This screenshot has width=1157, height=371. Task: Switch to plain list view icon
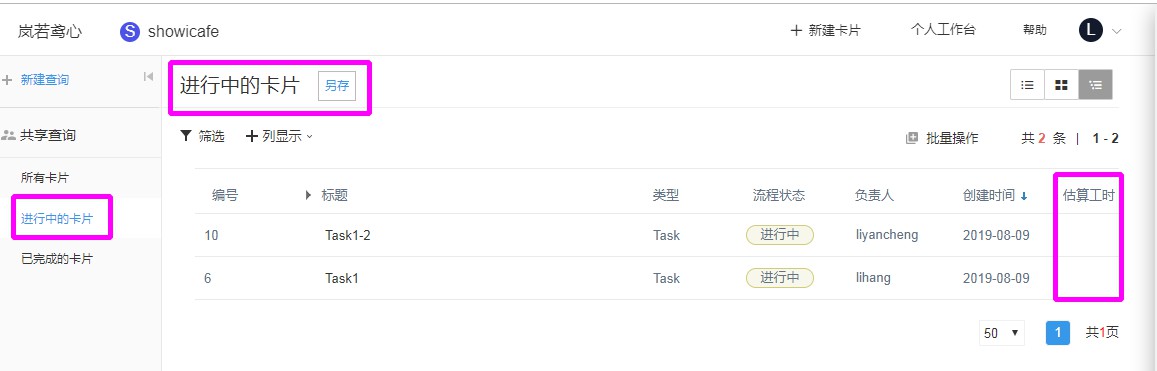pyautogui.click(x=1027, y=85)
